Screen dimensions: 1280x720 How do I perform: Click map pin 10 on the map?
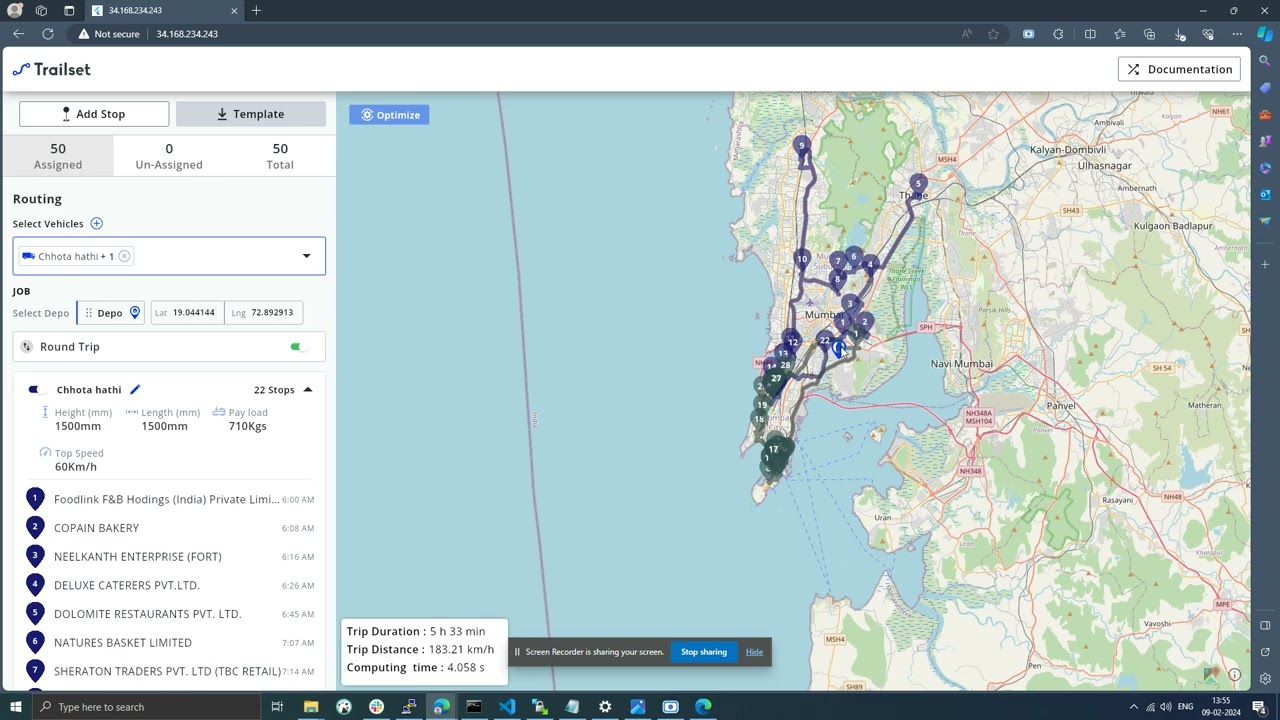click(801, 261)
